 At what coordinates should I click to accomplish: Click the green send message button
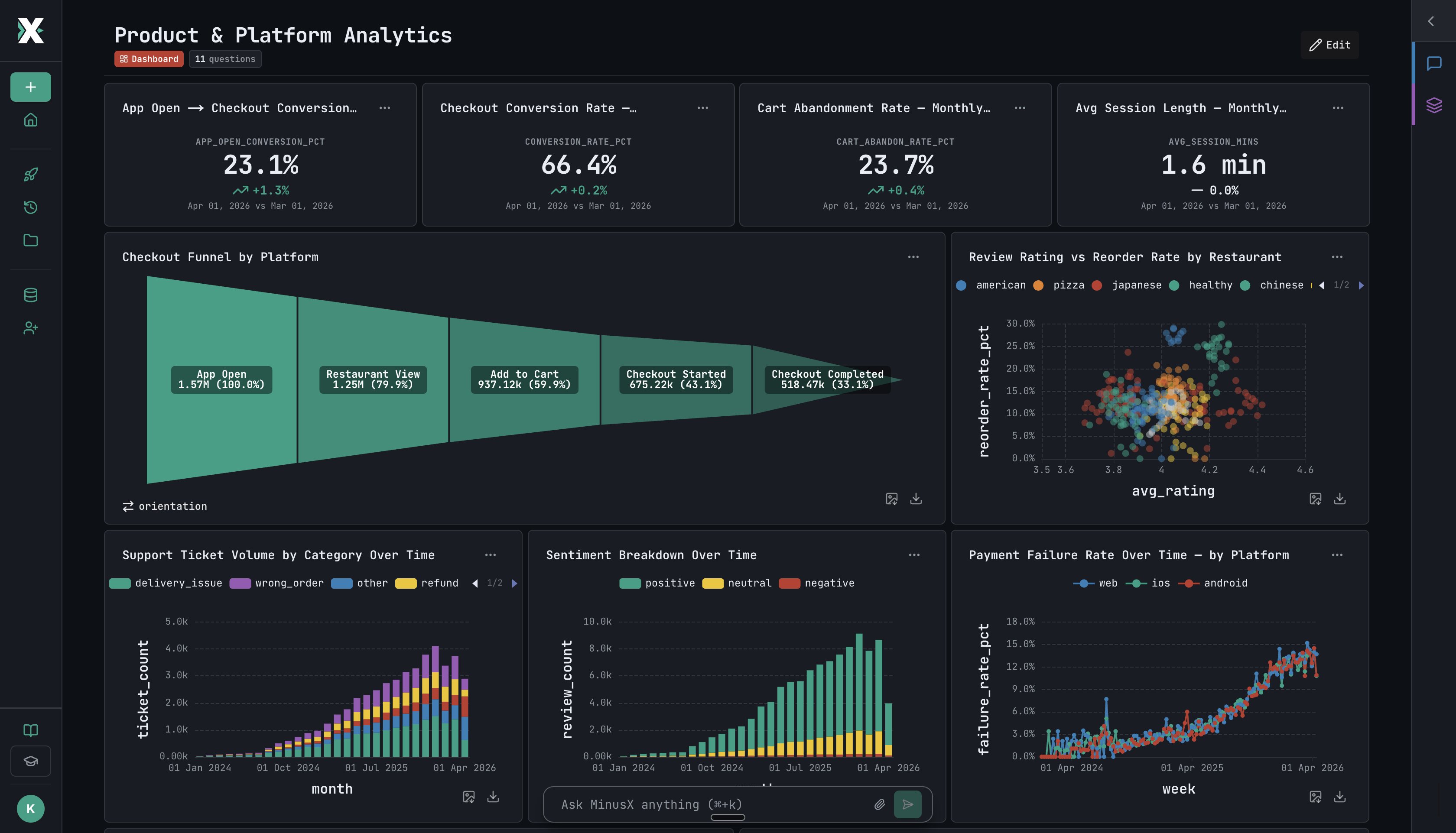coord(908,804)
